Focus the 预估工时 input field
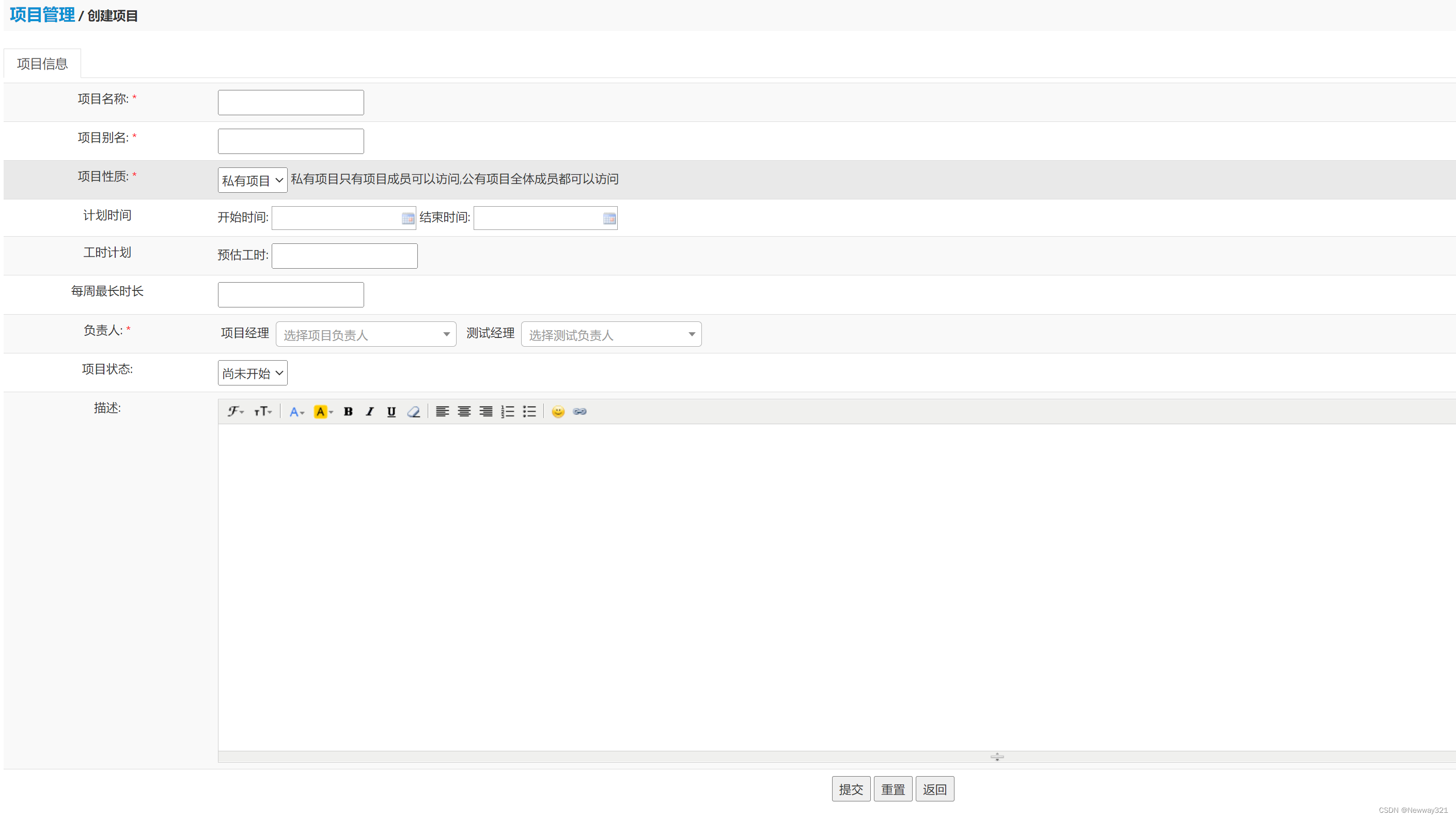Image resolution: width=1456 pixels, height=819 pixels. pos(345,256)
